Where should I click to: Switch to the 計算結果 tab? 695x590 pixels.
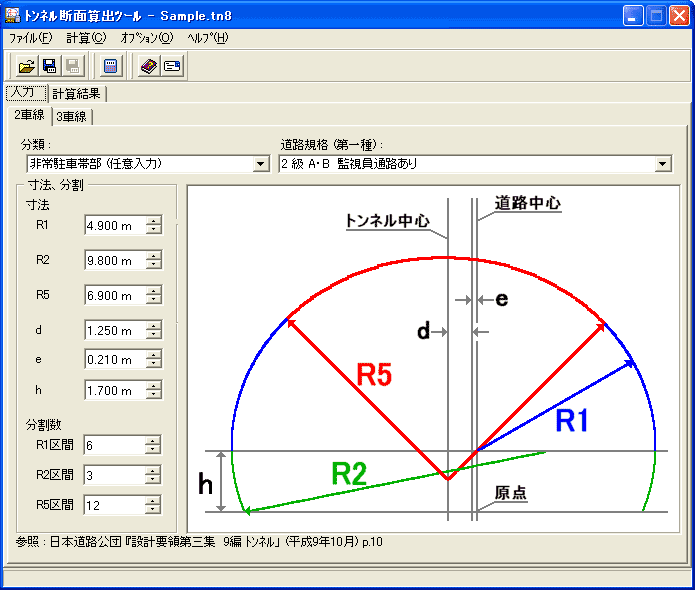pyautogui.click(x=77, y=94)
